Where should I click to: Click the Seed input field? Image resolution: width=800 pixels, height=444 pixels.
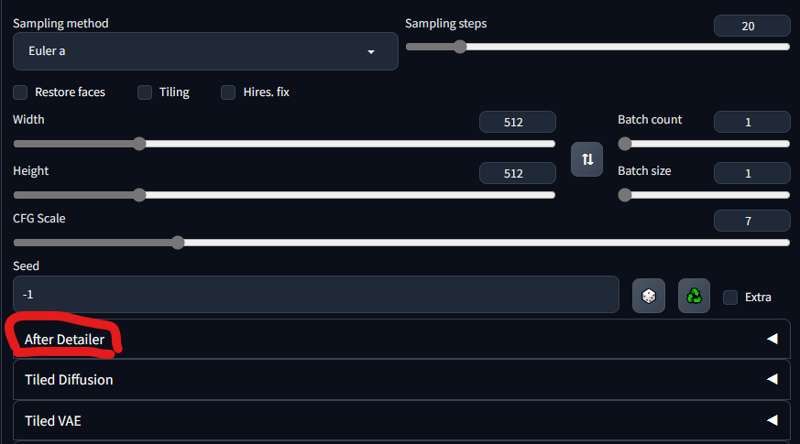coord(316,294)
